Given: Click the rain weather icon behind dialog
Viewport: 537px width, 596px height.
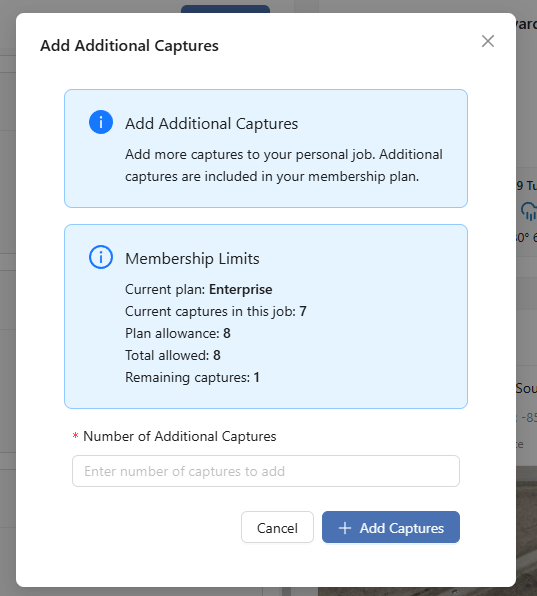Looking at the screenshot, I should [x=529, y=211].
